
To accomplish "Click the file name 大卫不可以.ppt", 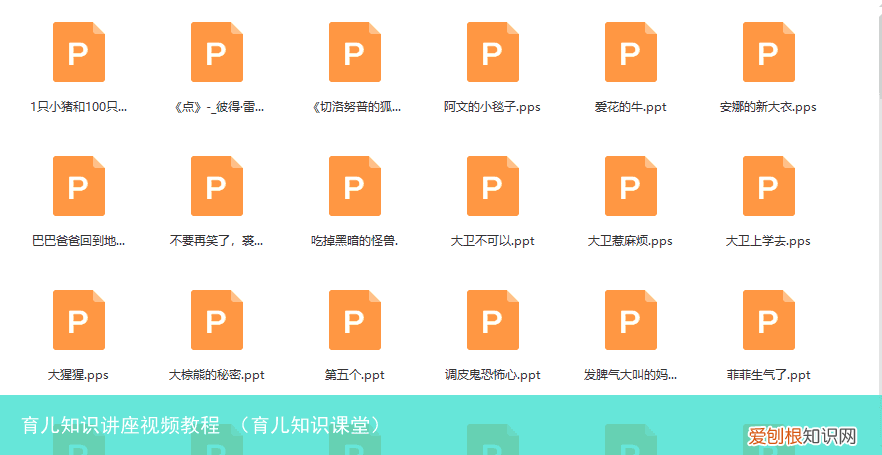I will click(x=493, y=241).
